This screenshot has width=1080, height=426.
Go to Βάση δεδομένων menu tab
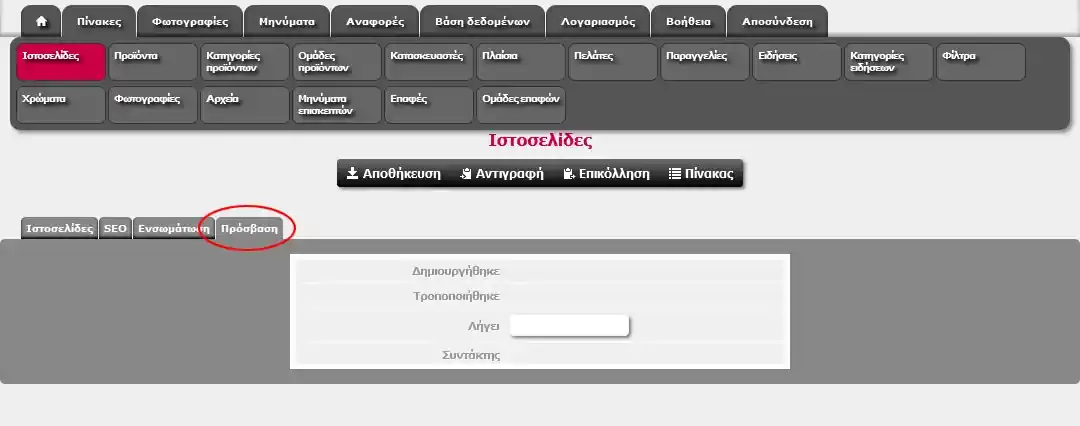[x=483, y=21]
